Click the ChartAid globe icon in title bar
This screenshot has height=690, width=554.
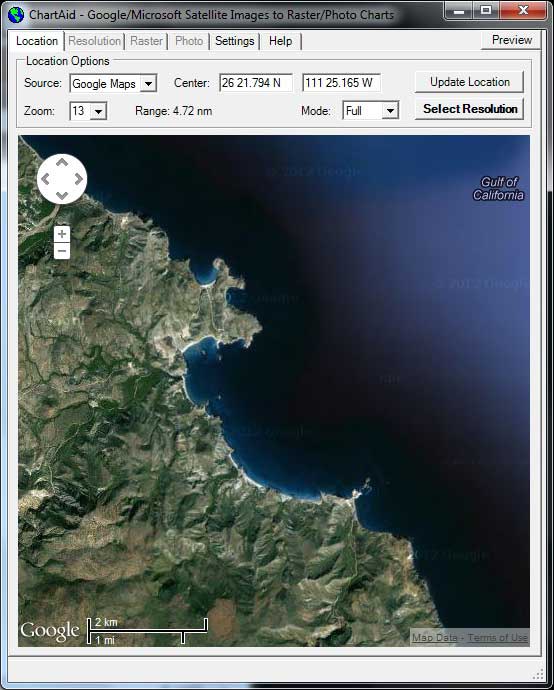click(16, 15)
